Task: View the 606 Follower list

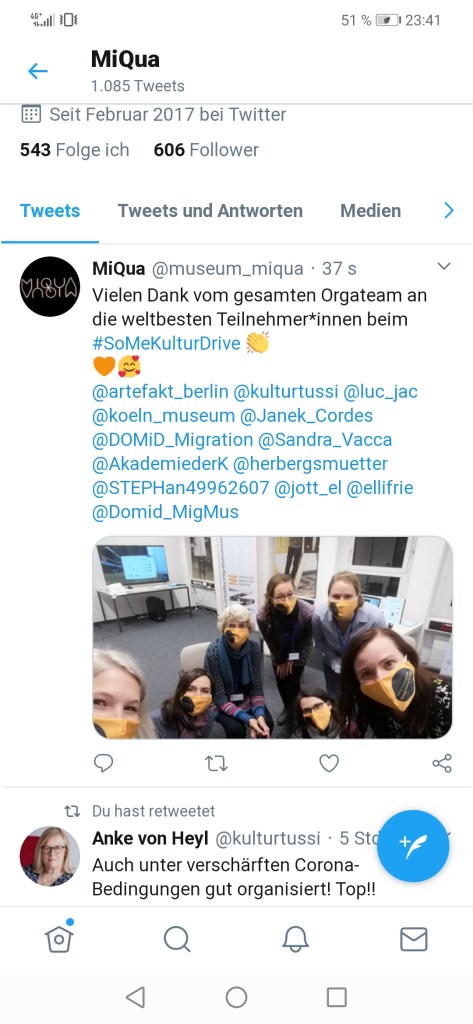Action: (x=206, y=150)
